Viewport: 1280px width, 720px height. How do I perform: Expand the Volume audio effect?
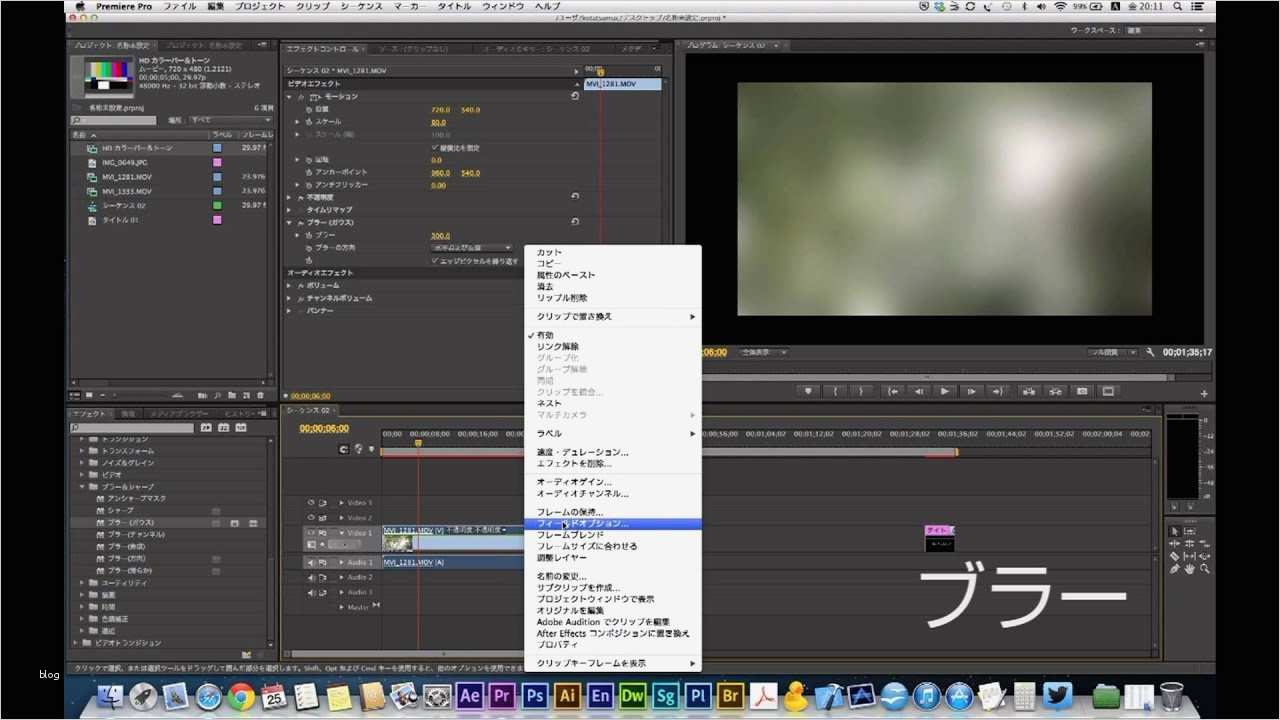290,285
